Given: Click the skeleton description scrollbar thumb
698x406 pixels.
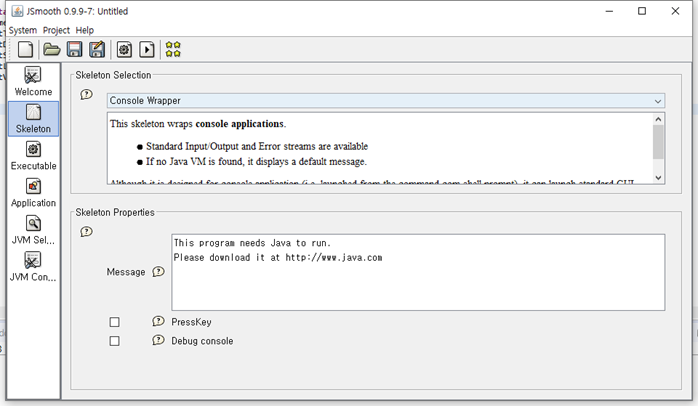Looking at the screenshot, I should pos(658,142).
